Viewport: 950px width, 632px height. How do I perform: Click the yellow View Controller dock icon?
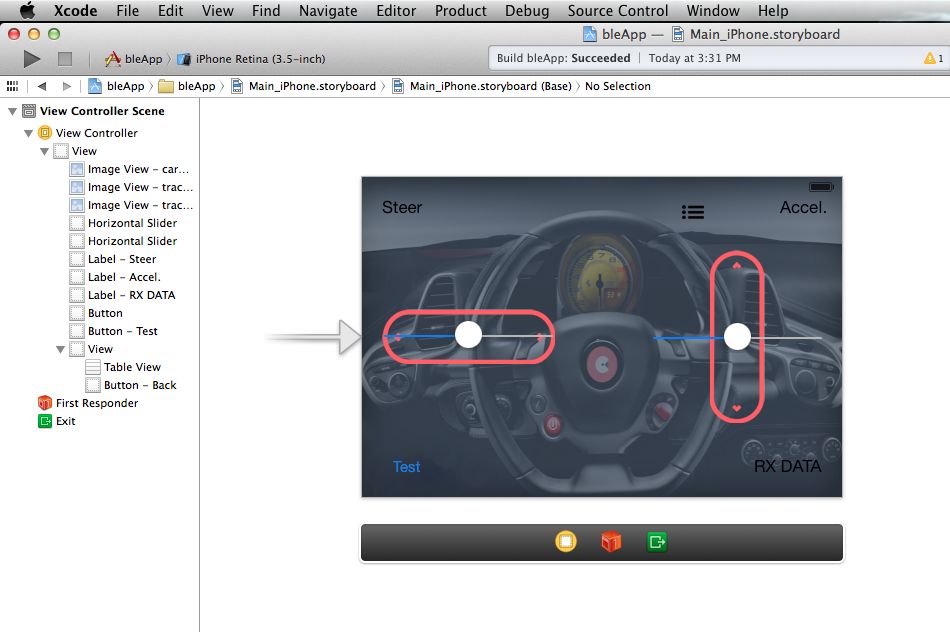click(566, 542)
